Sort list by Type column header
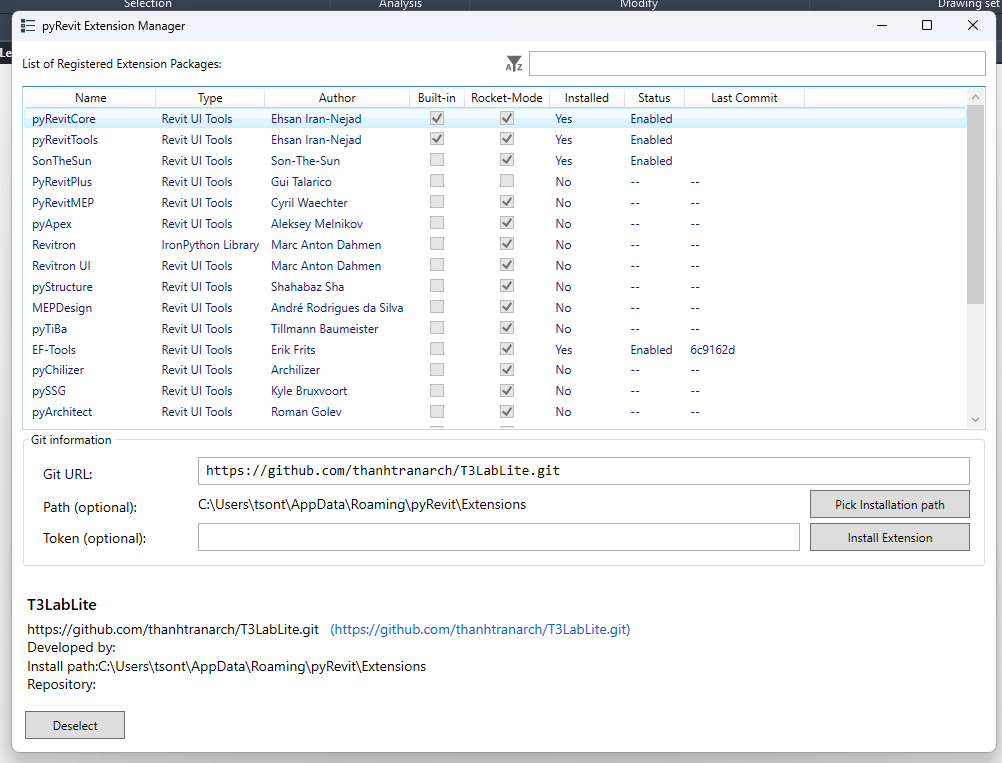Viewport: 1002px width, 763px height. tap(210, 98)
